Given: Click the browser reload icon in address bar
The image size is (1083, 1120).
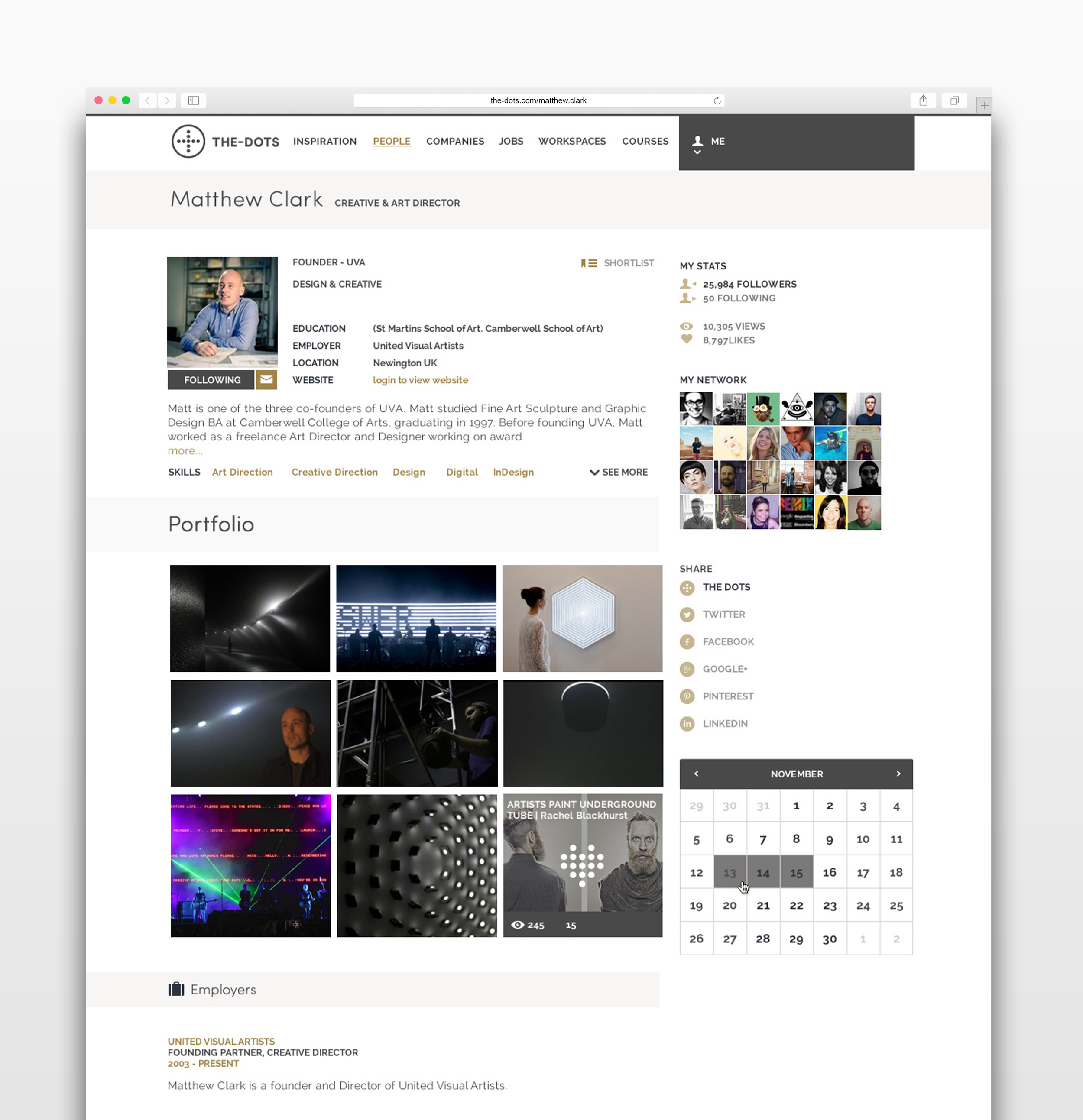Looking at the screenshot, I should [x=717, y=100].
